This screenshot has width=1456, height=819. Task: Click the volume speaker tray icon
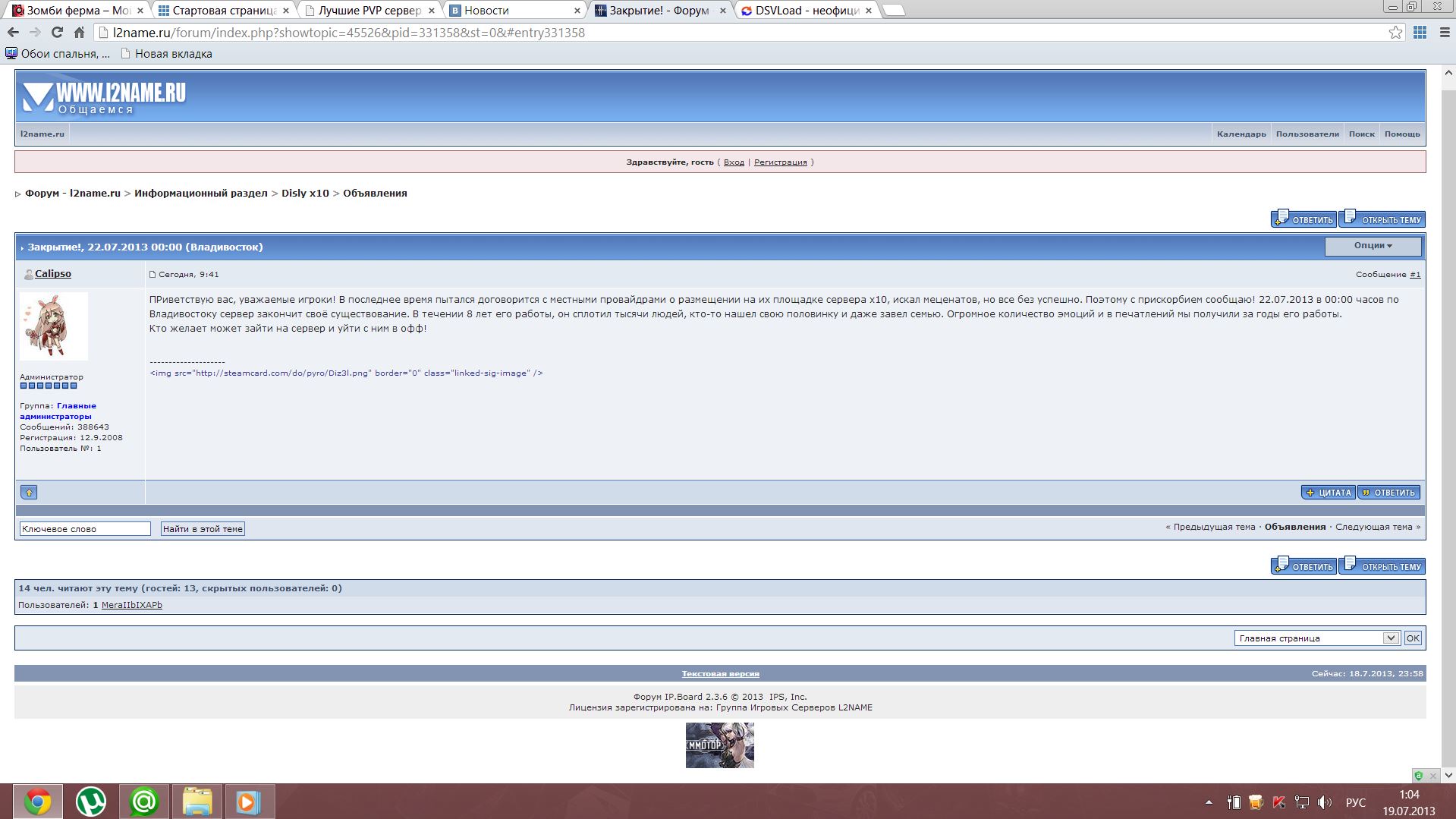pos(1325,802)
